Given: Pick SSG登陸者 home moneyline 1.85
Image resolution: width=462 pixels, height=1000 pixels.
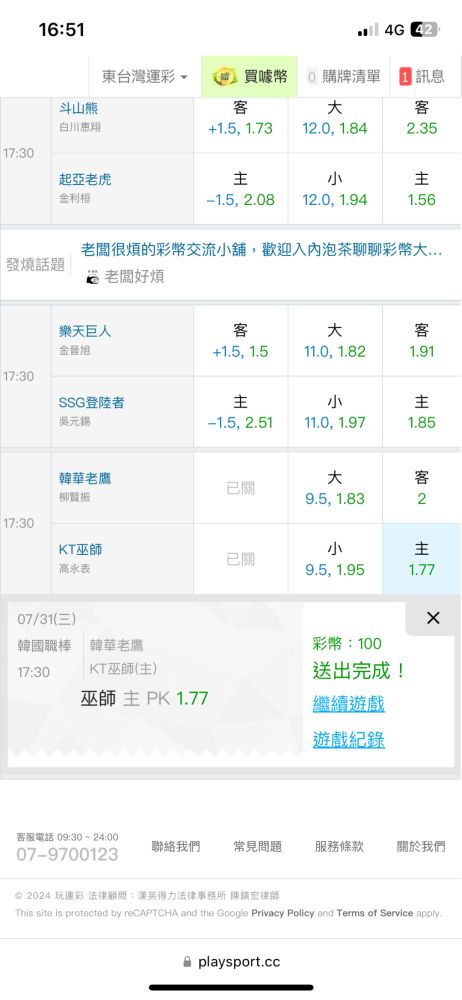Looking at the screenshot, I should coord(422,412).
